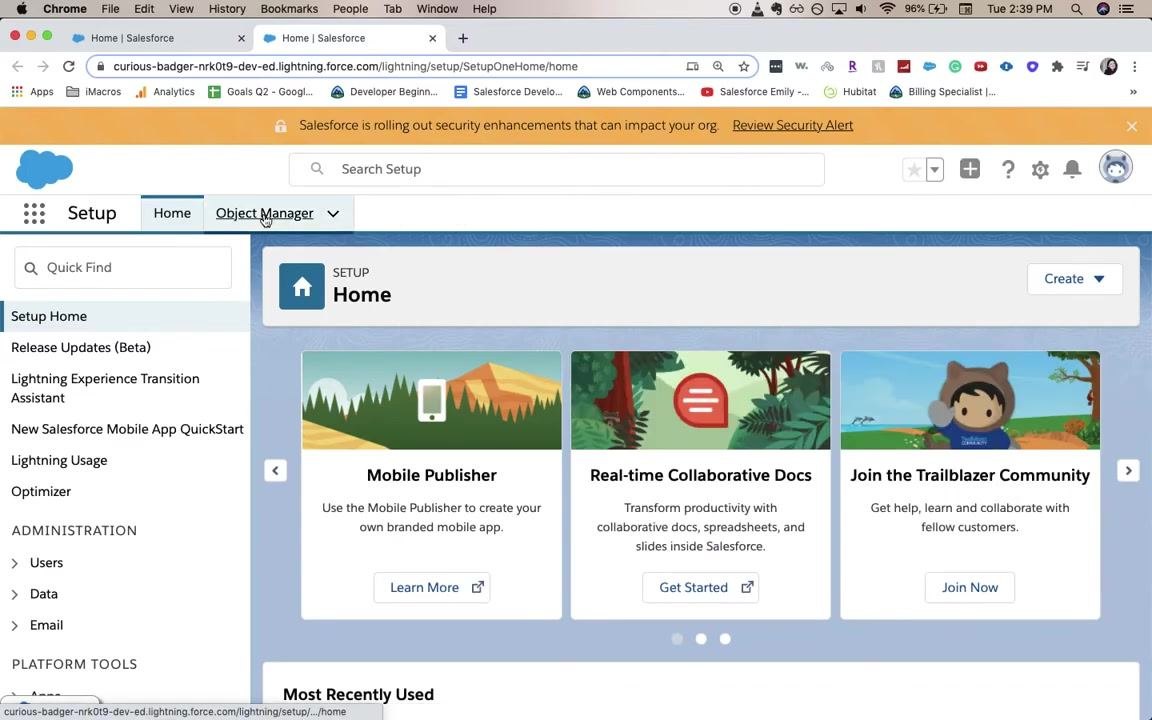Viewport: 1152px width, 720px height.
Task: Focus the Quick Find box
Action: coord(123,267)
